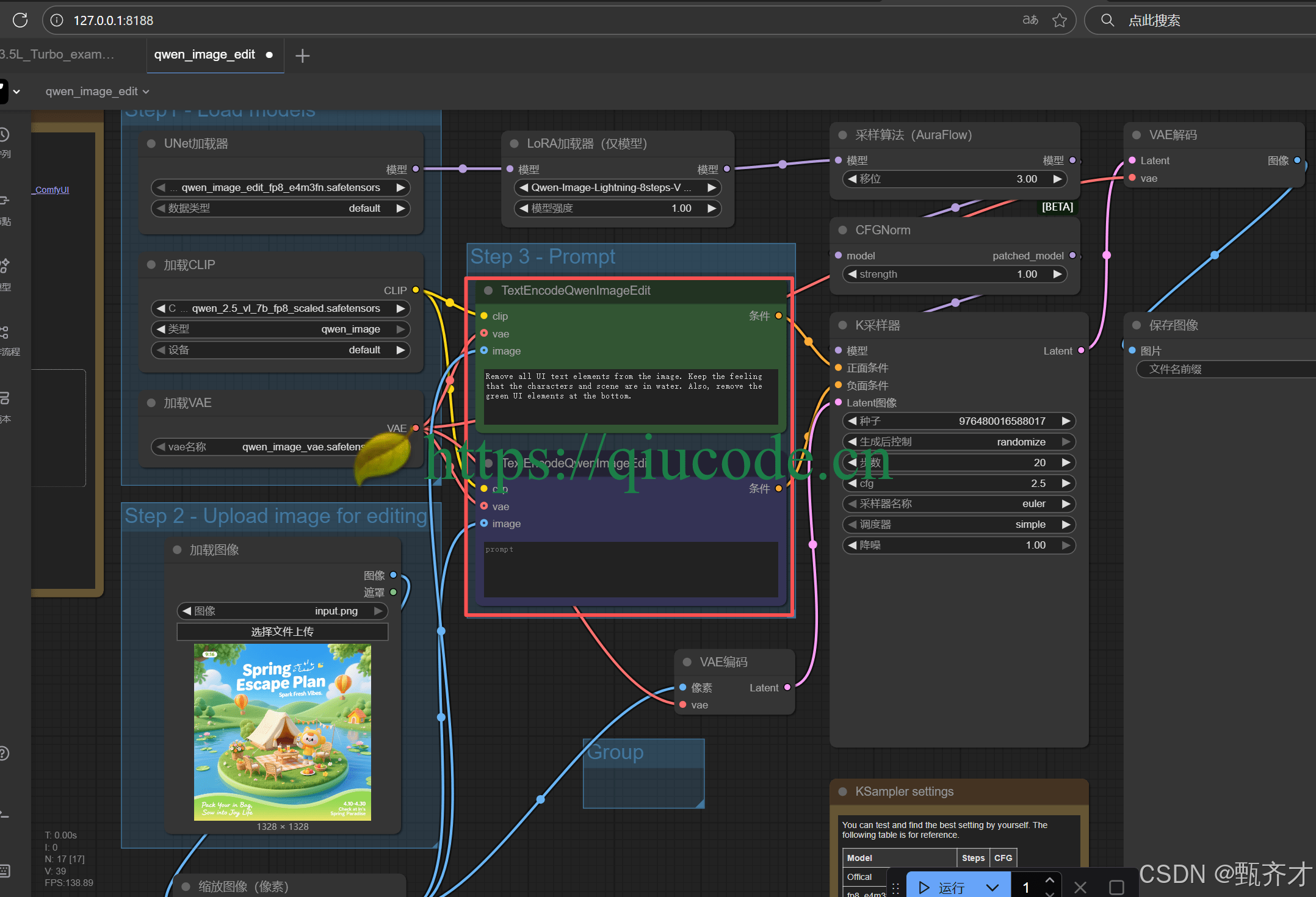Image resolution: width=1316 pixels, height=897 pixels.
Task: Open a new workflow tab with plus icon
Action: 302,56
